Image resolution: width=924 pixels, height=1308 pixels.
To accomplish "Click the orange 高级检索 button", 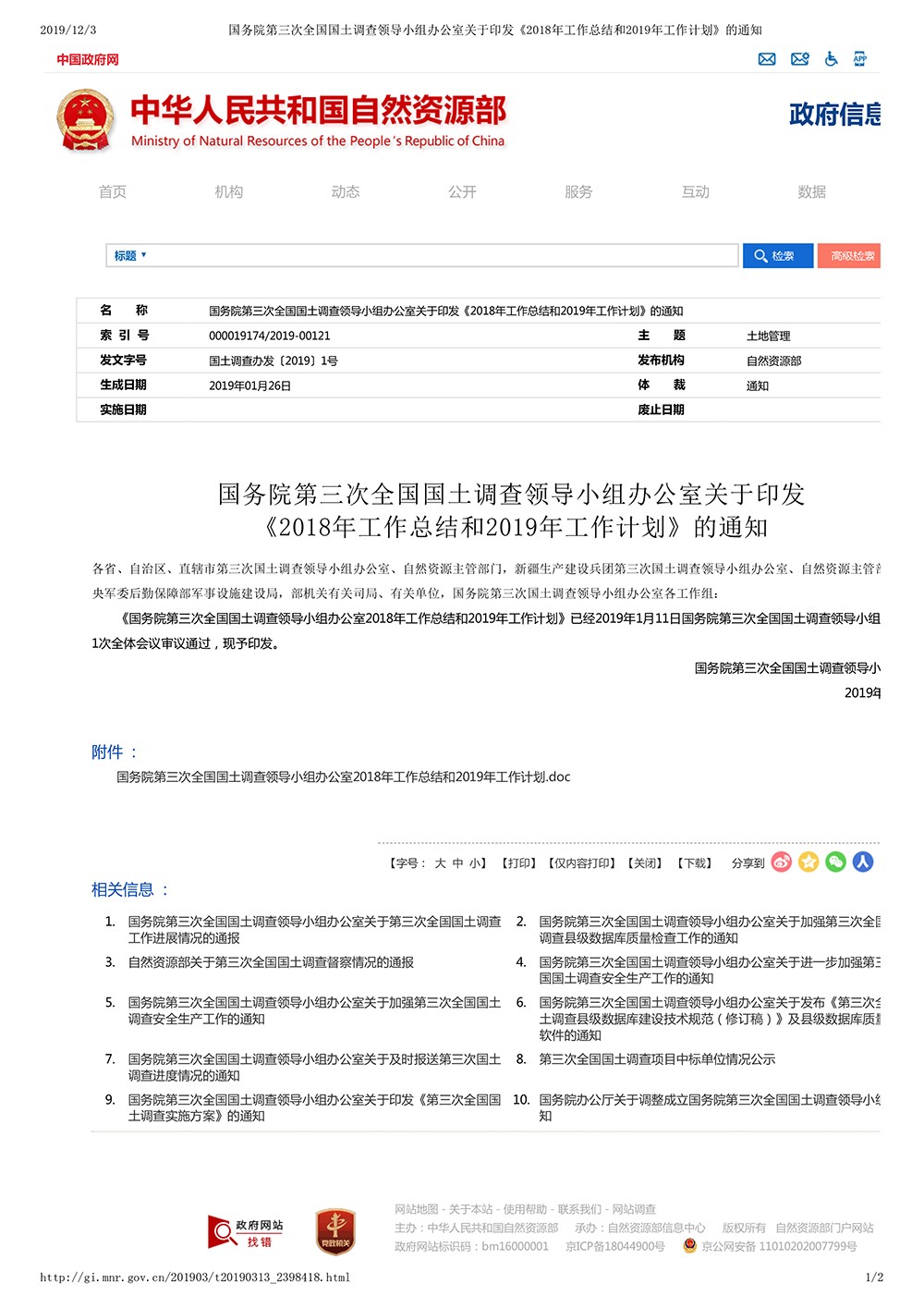I will [849, 256].
